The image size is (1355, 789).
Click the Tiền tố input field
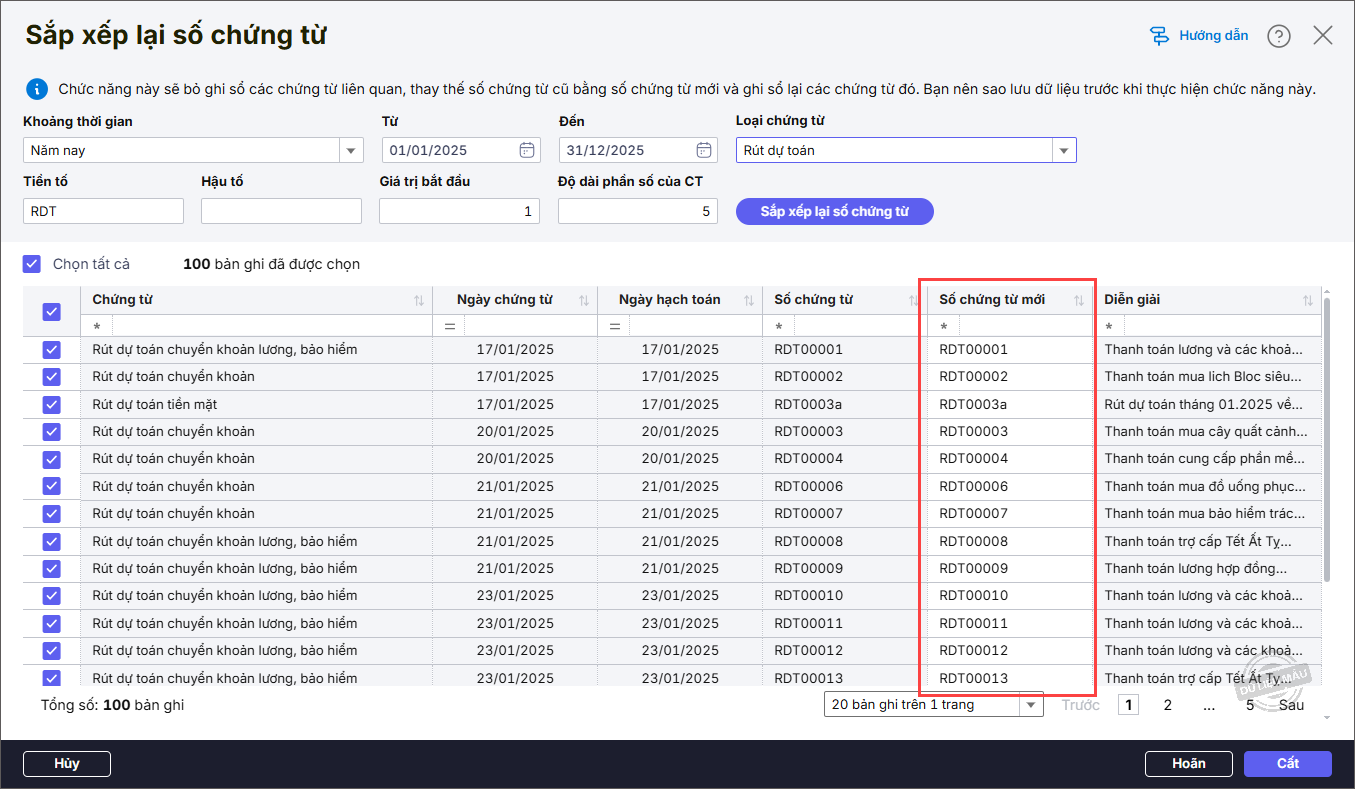coord(103,211)
